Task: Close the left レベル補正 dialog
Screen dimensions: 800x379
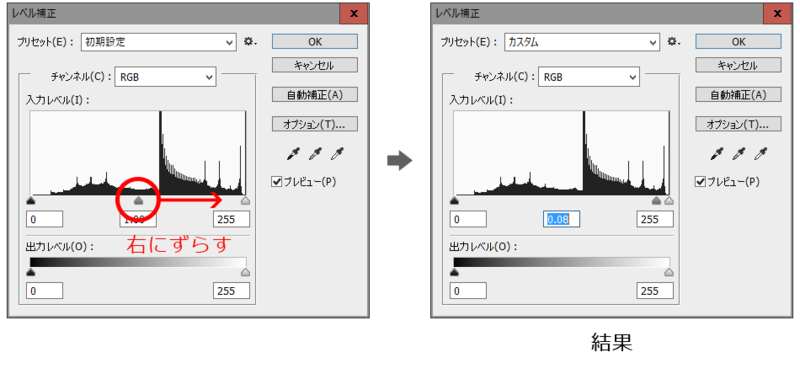Action: [x=354, y=14]
